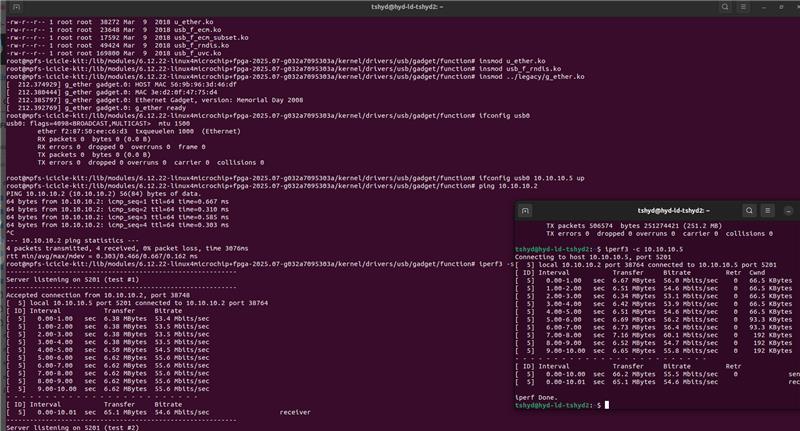Click the 'ifconfig usb0 10.10.10.5 up' command

(531, 178)
